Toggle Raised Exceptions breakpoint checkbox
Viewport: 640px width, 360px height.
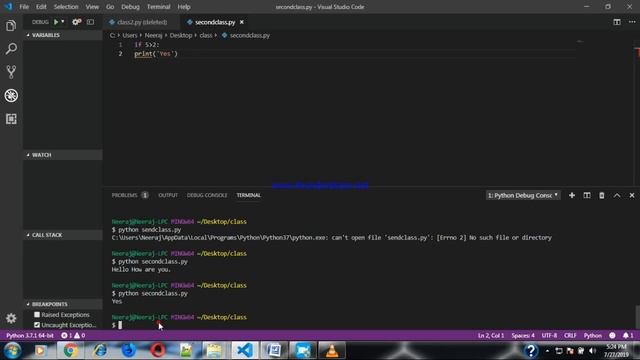point(37,315)
